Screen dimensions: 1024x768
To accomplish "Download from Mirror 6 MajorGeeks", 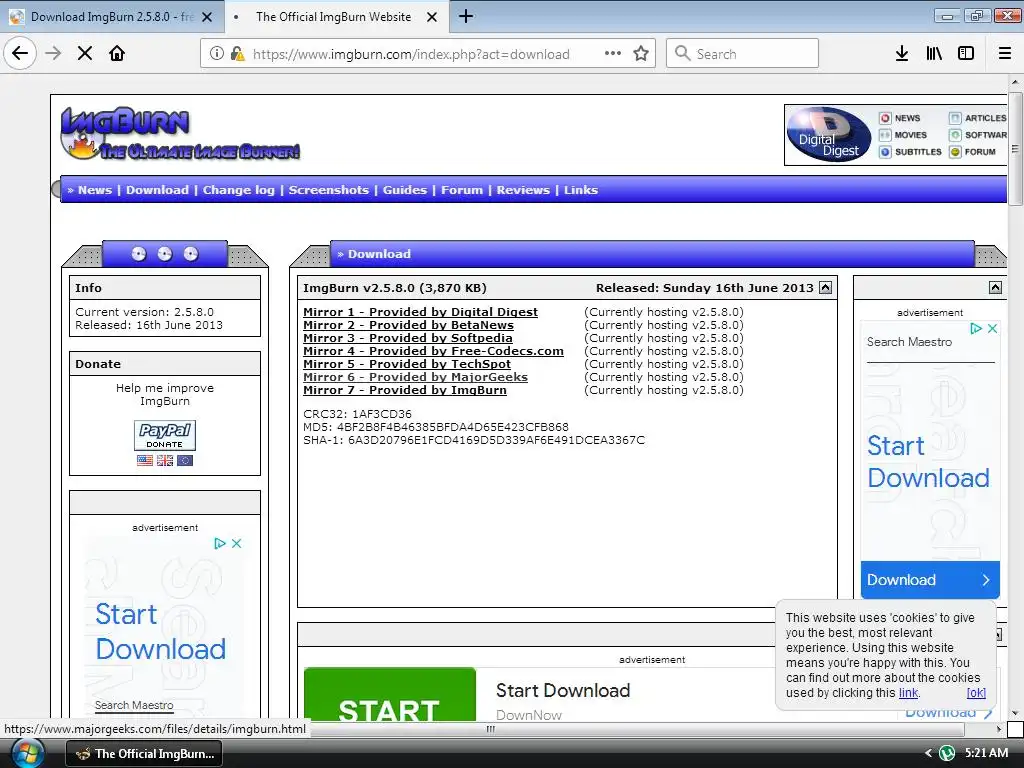I will click(x=415, y=377).
